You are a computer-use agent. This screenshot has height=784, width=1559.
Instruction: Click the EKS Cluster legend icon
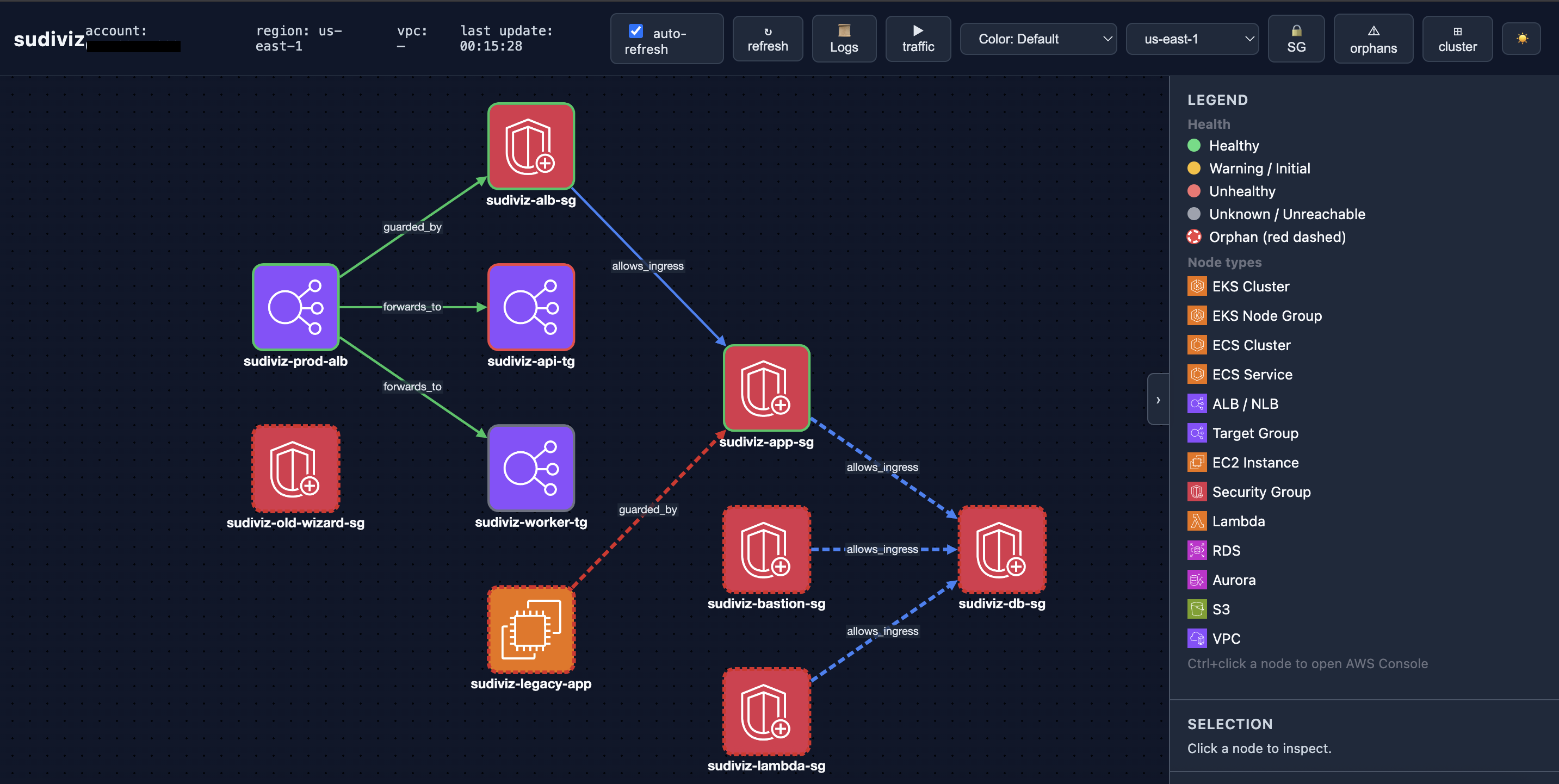[1197, 286]
